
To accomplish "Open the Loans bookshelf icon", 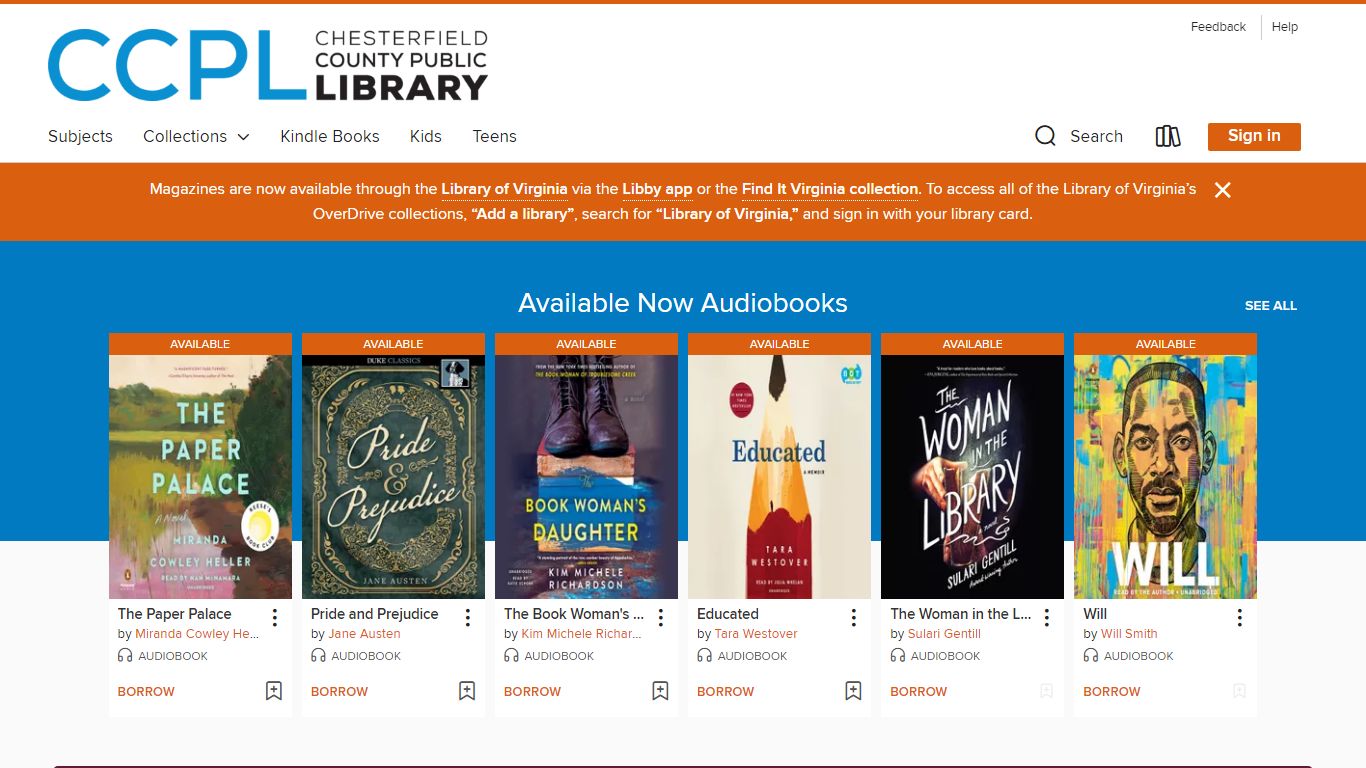I will tap(1168, 136).
